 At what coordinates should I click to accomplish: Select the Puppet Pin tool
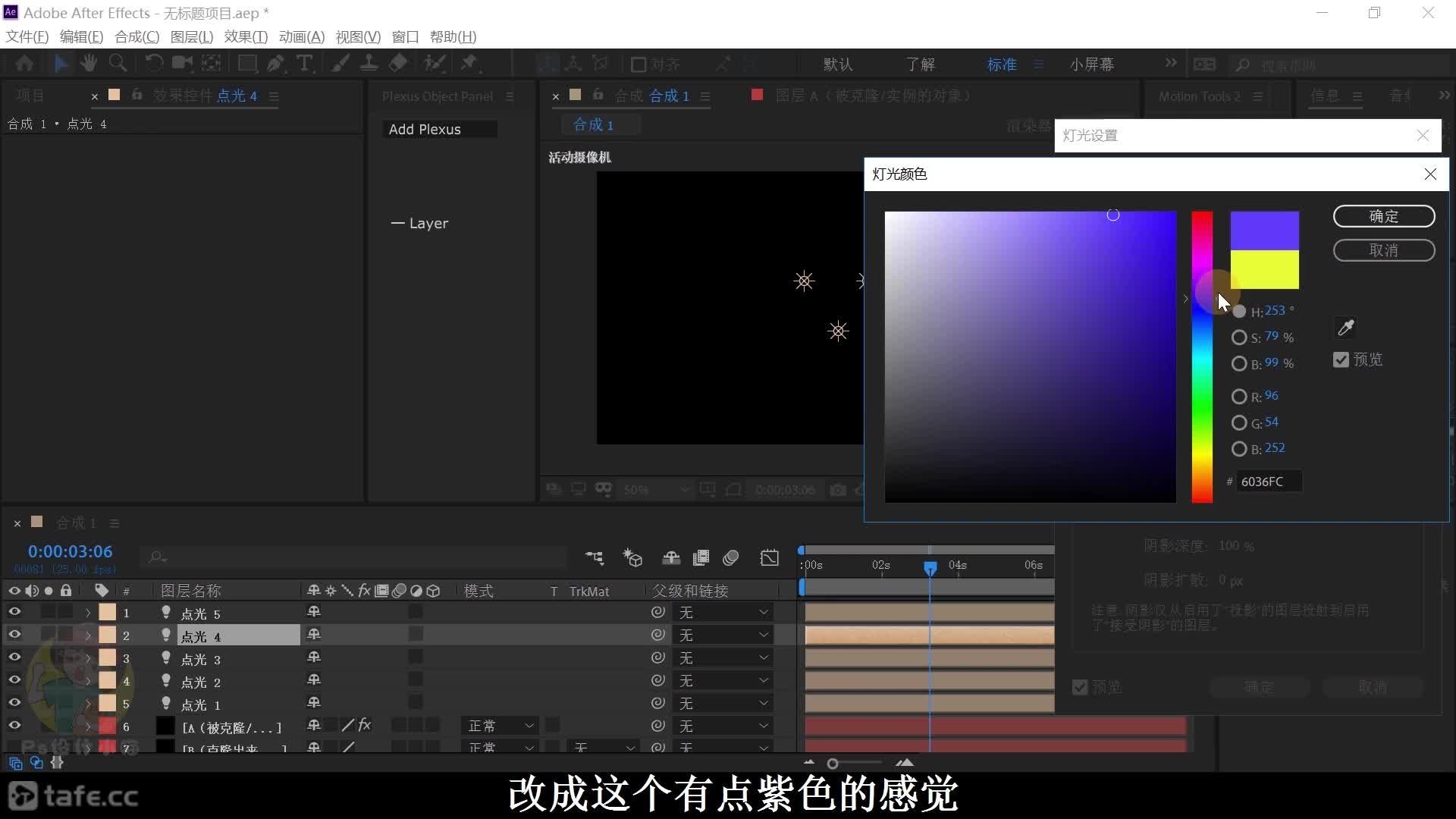pos(469,64)
